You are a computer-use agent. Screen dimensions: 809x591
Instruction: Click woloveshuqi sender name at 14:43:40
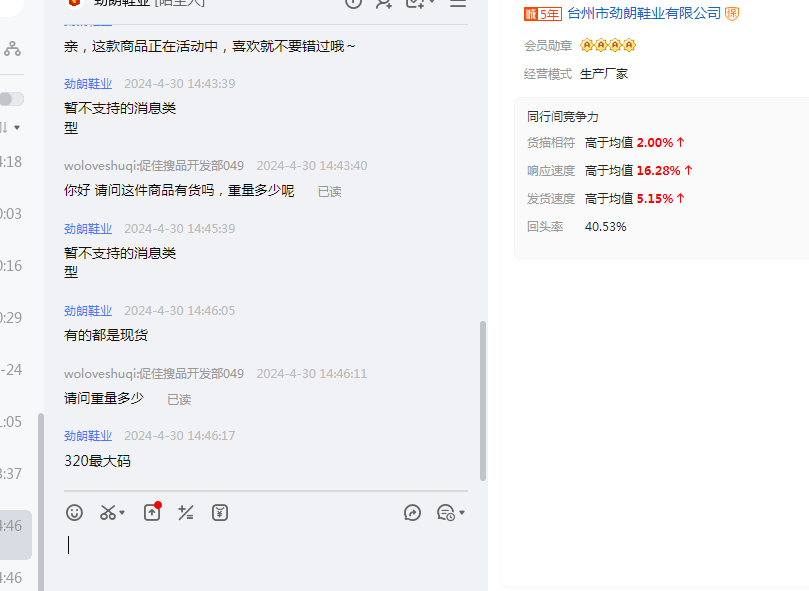click(154, 166)
